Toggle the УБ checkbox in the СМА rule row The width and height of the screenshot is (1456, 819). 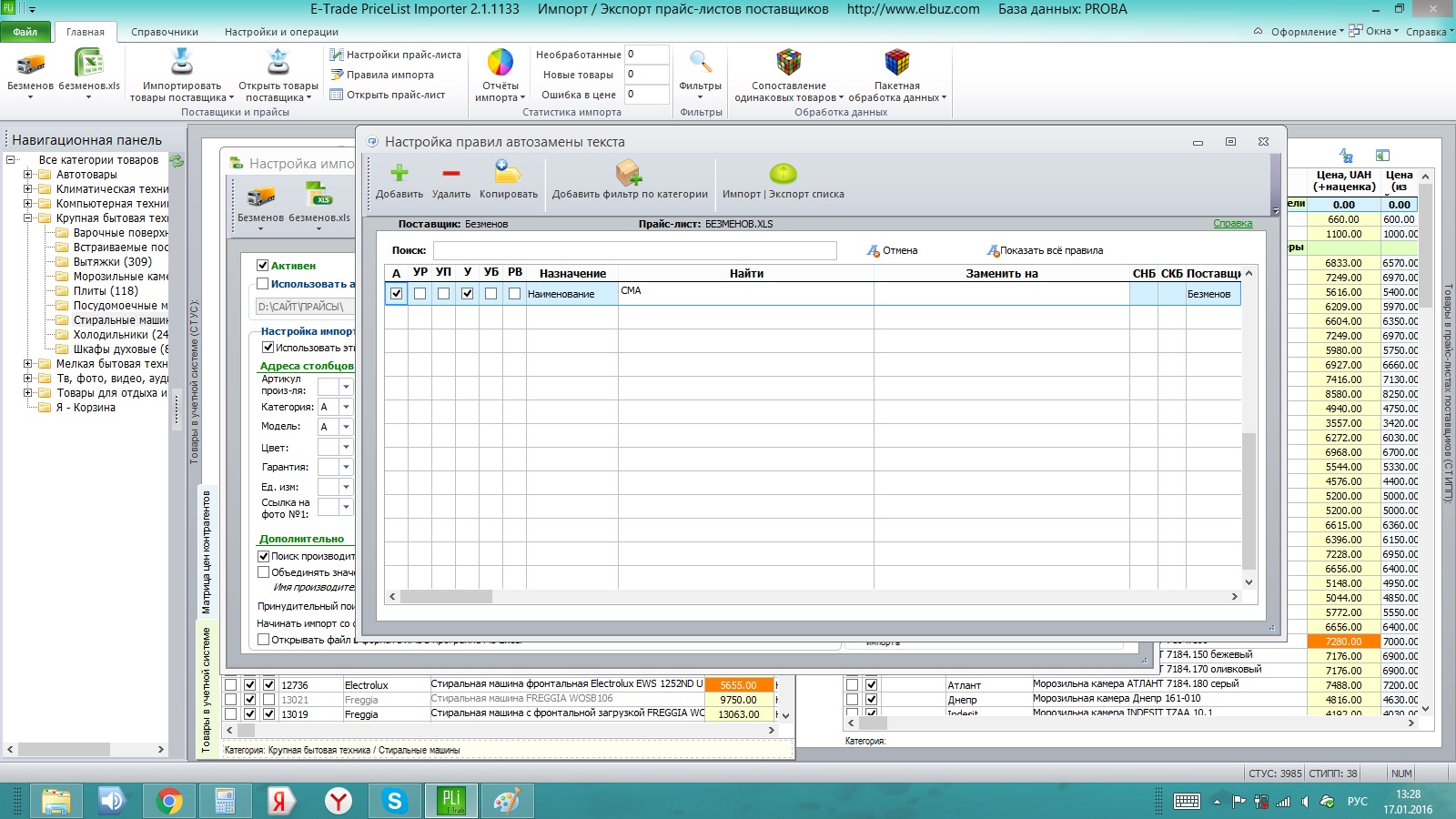(x=490, y=294)
